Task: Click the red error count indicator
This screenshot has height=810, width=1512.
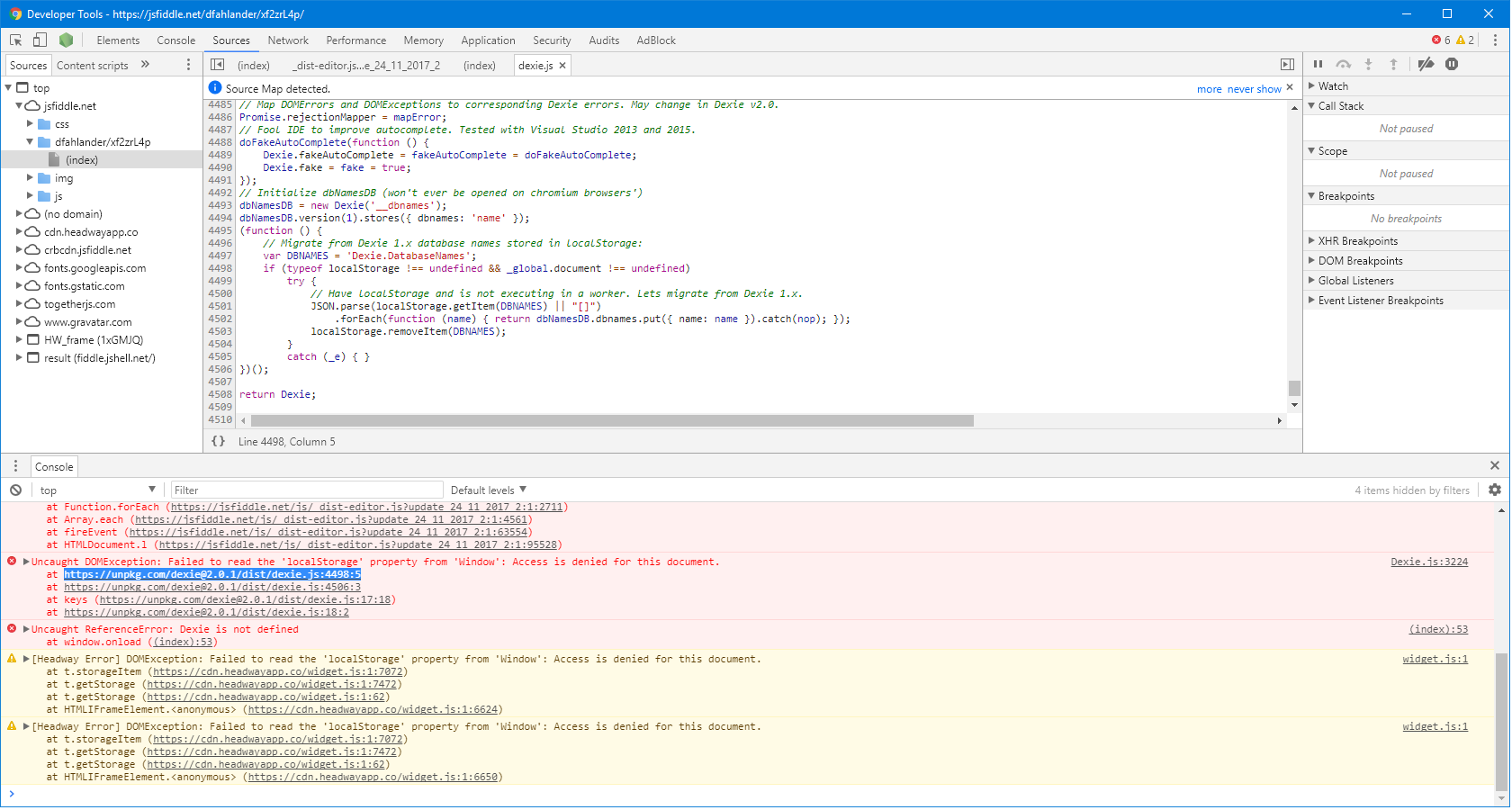Action: [1441, 40]
